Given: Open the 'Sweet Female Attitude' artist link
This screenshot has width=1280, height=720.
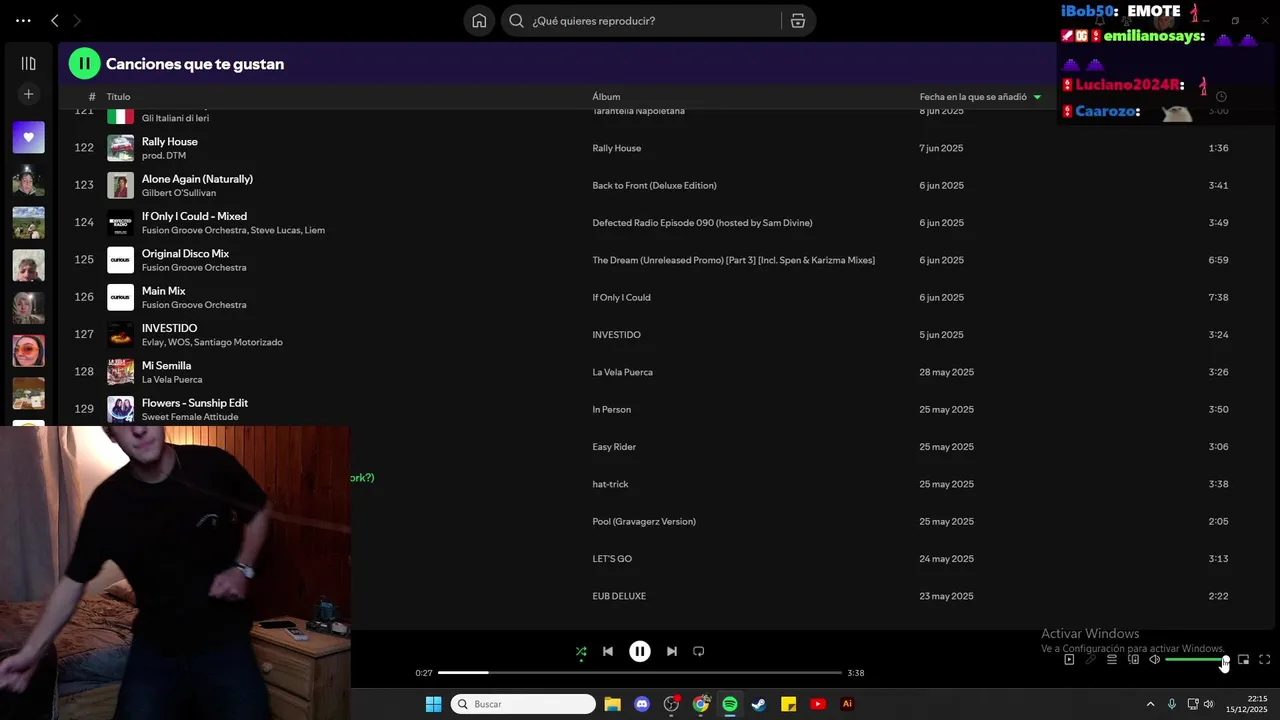Looking at the screenshot, I should pos(190,417).
